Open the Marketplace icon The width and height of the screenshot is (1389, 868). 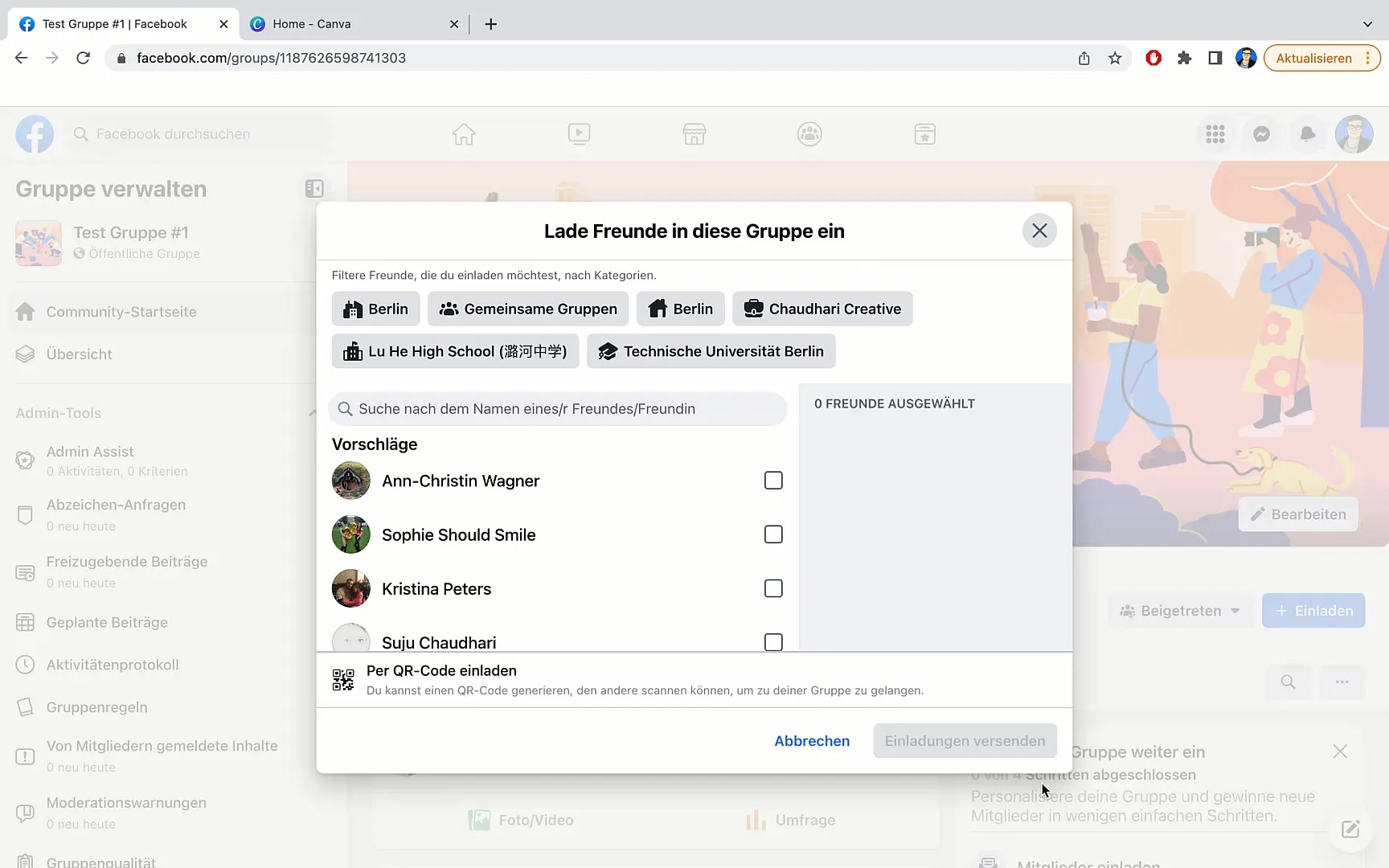point(694,134)
